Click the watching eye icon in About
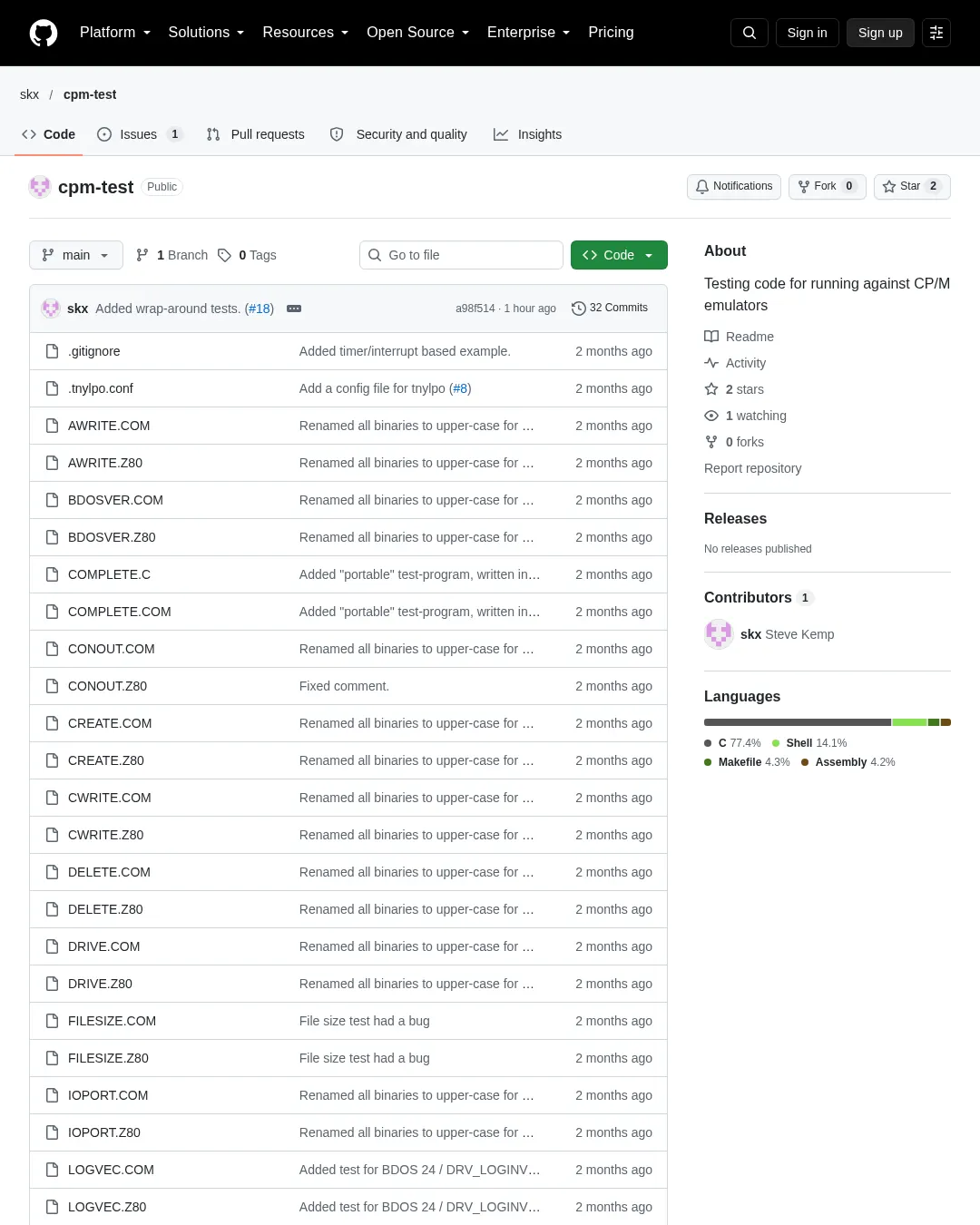980x1225 pixels. point(711,416)
